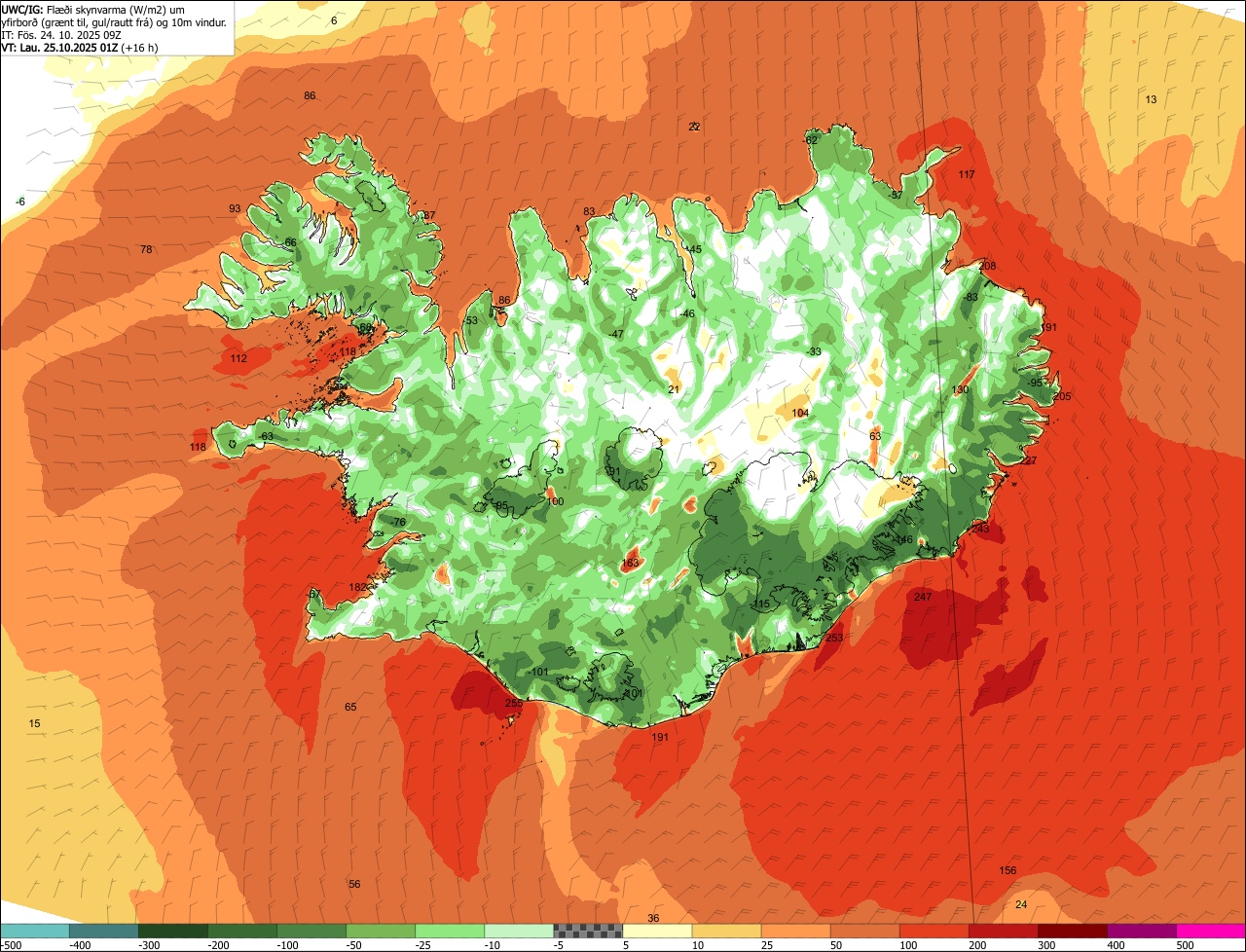
Task: Click the flux value 87 in the Westfjords
Action: coord(429,215)
